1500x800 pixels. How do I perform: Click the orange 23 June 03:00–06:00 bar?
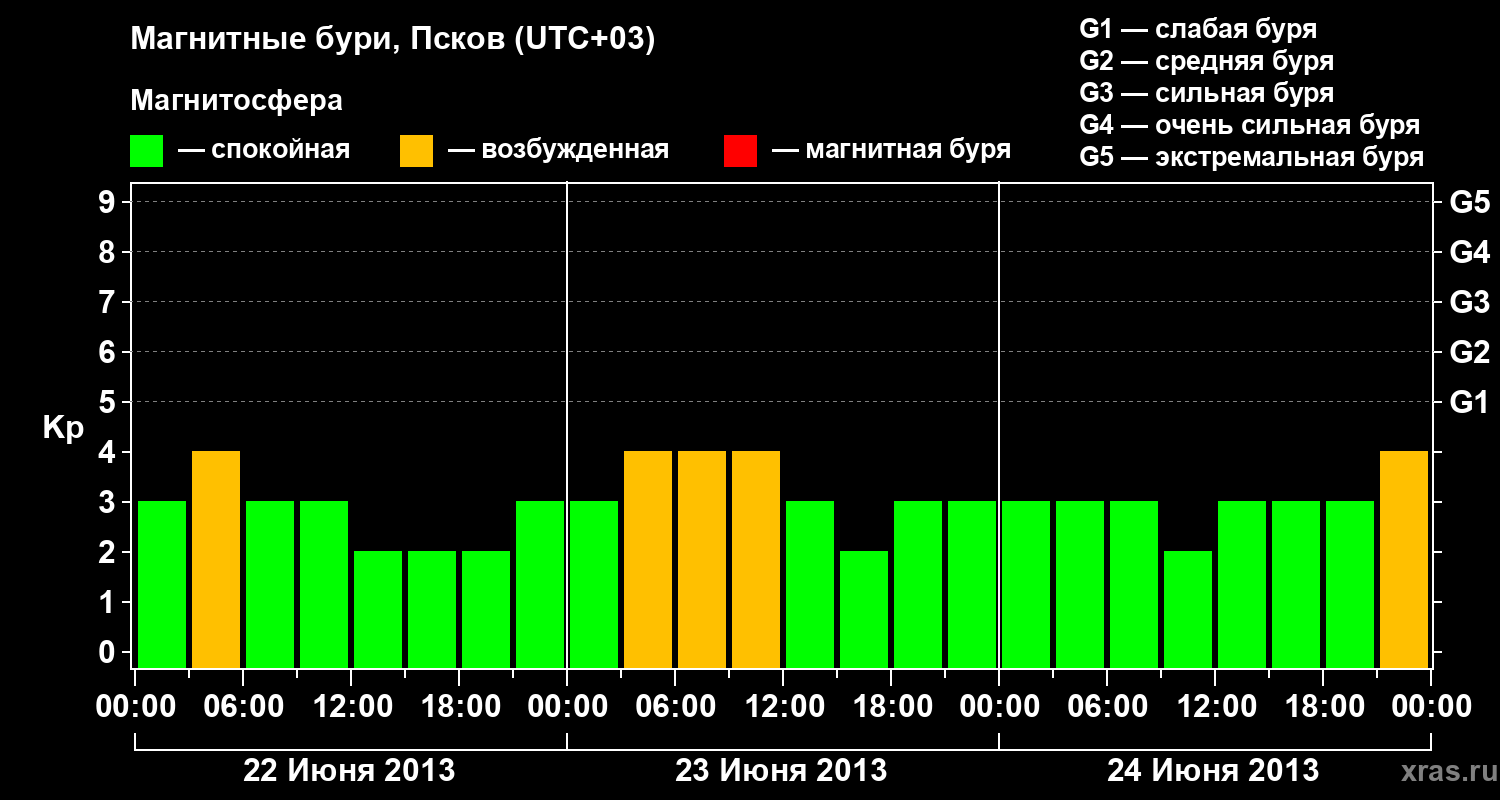click(648, 559)
